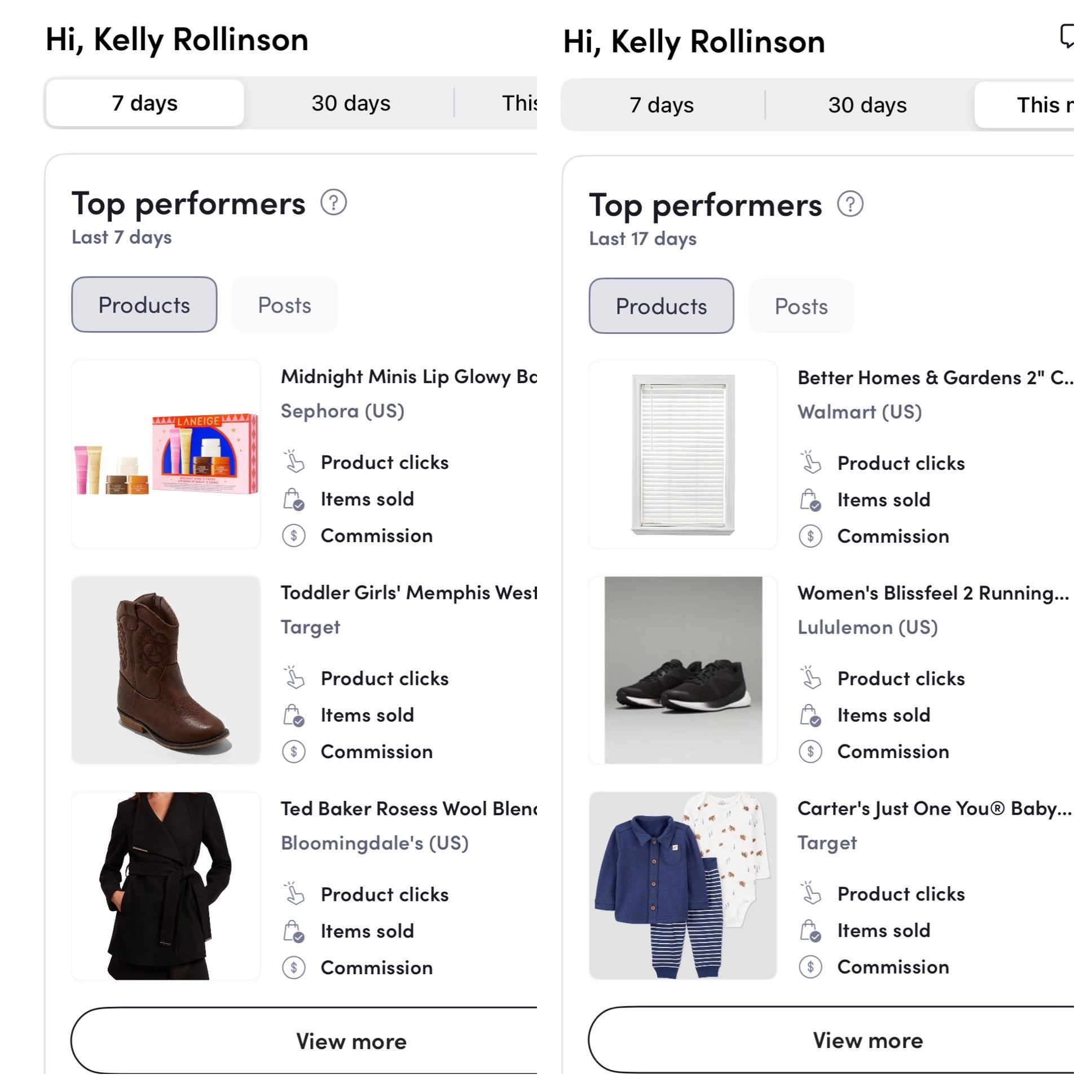This screenshot has width=1092, height=1092.
Task: Open the brown cowboy boot thumbnail
Action: pos(166,670)
